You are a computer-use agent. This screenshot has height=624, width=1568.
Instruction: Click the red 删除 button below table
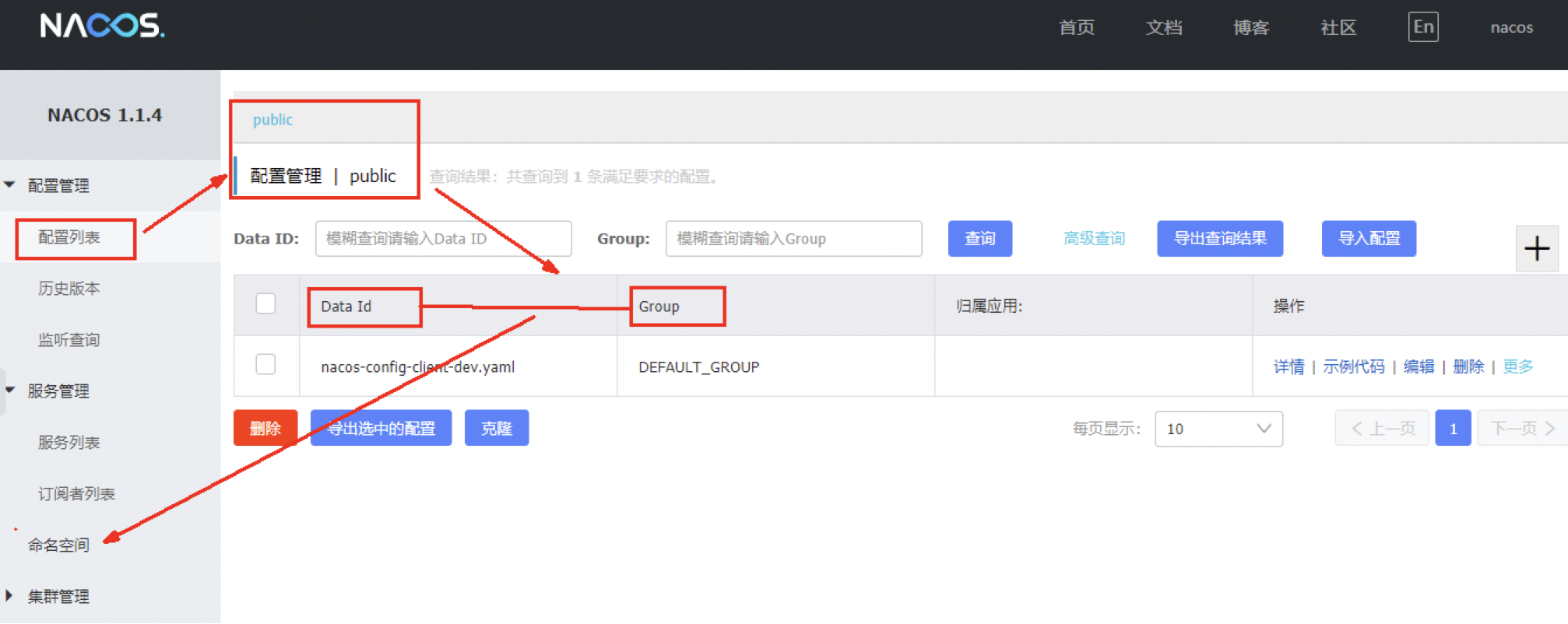tap(265, 428)
